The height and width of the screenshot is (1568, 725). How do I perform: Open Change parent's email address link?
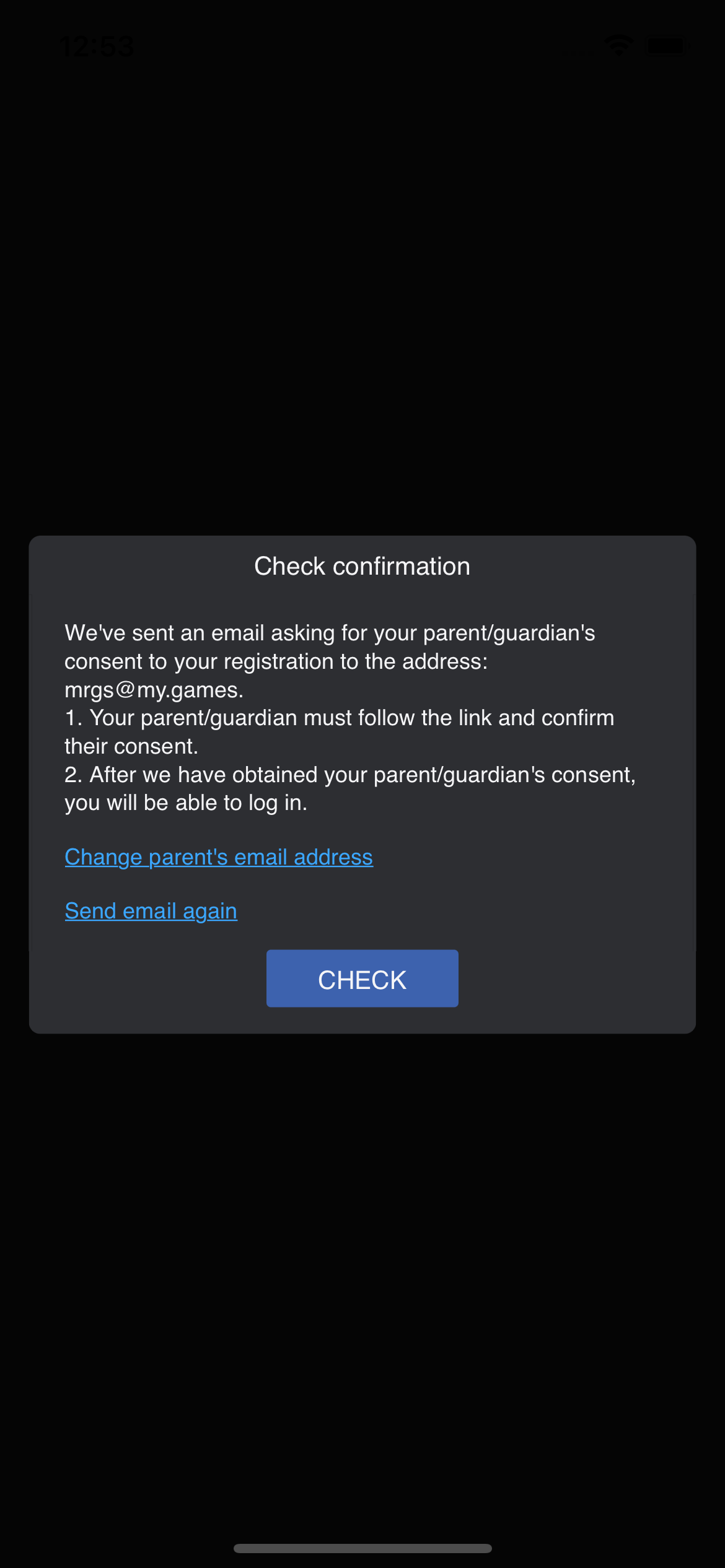coord(219,857)
